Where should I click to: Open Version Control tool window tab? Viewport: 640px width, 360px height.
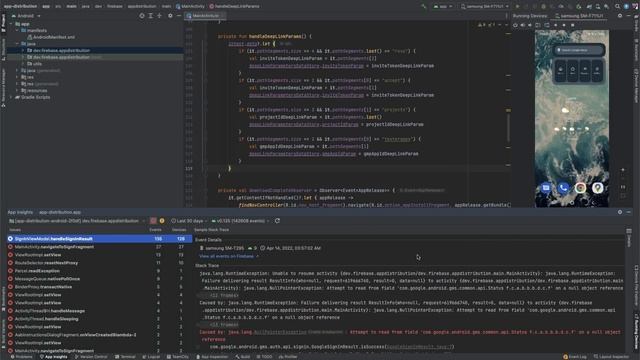click(91, 357)
